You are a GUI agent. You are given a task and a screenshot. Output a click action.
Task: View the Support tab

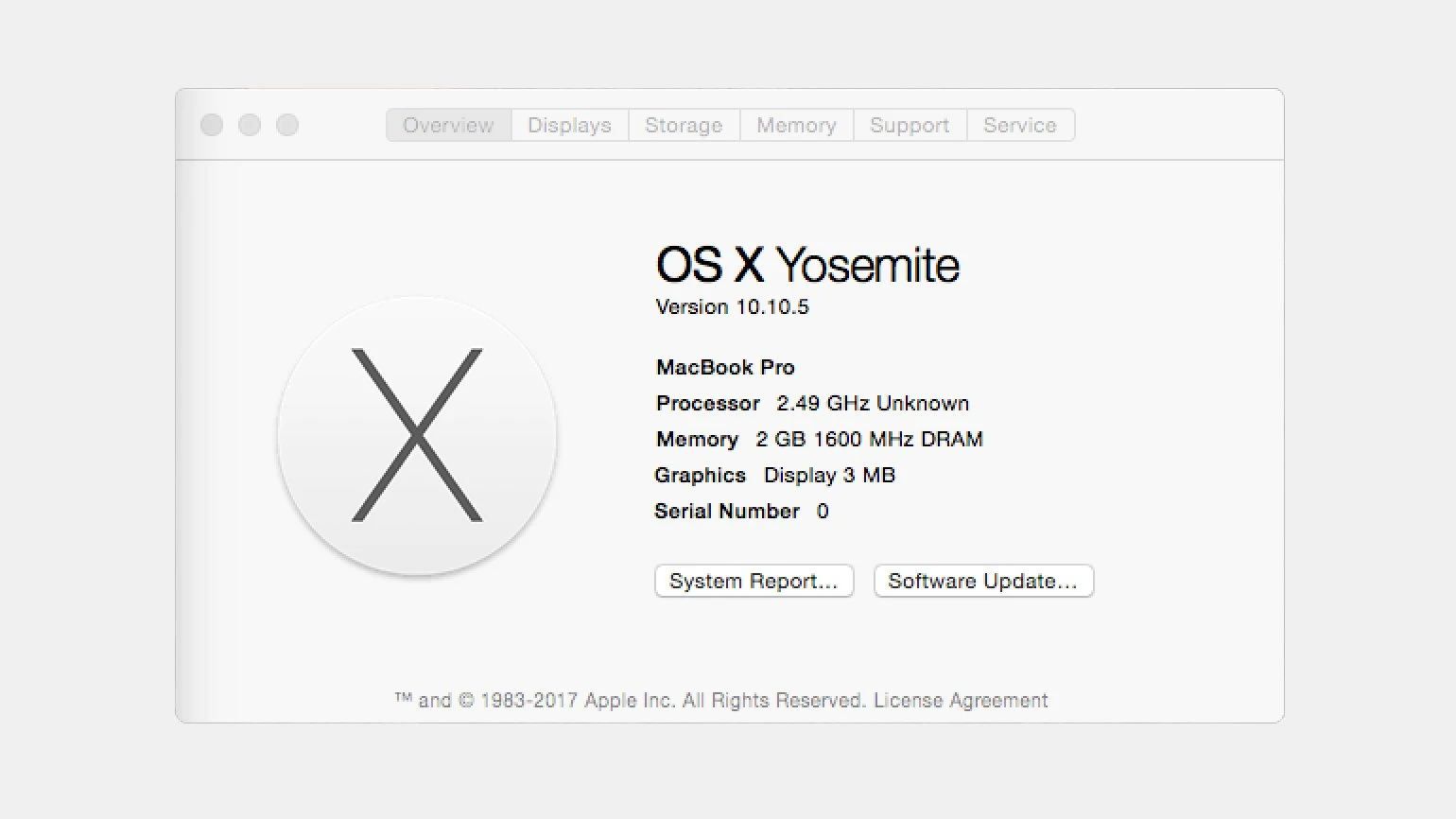[x=909, y=125]
